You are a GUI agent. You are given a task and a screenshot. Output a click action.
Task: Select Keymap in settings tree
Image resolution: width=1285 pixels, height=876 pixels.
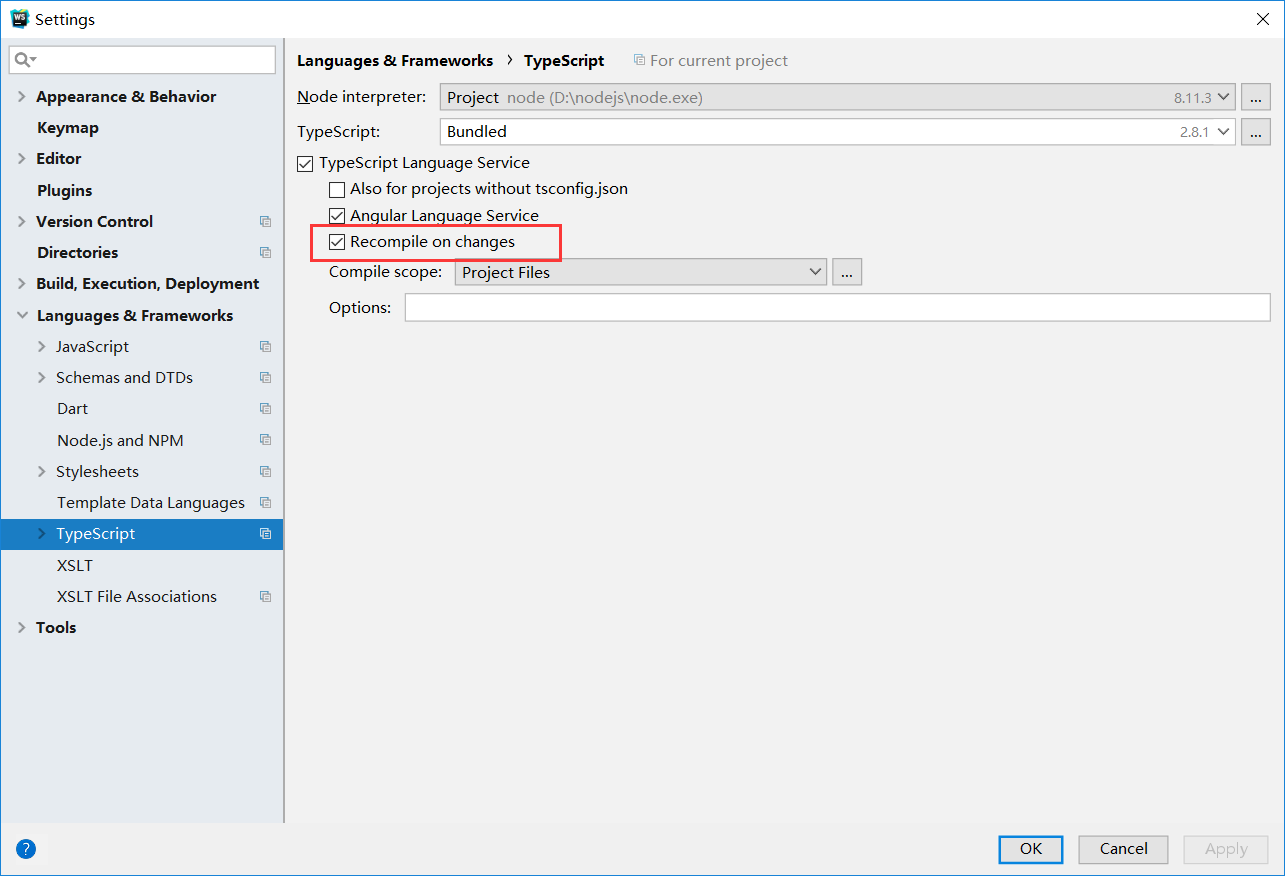(67, 128)
